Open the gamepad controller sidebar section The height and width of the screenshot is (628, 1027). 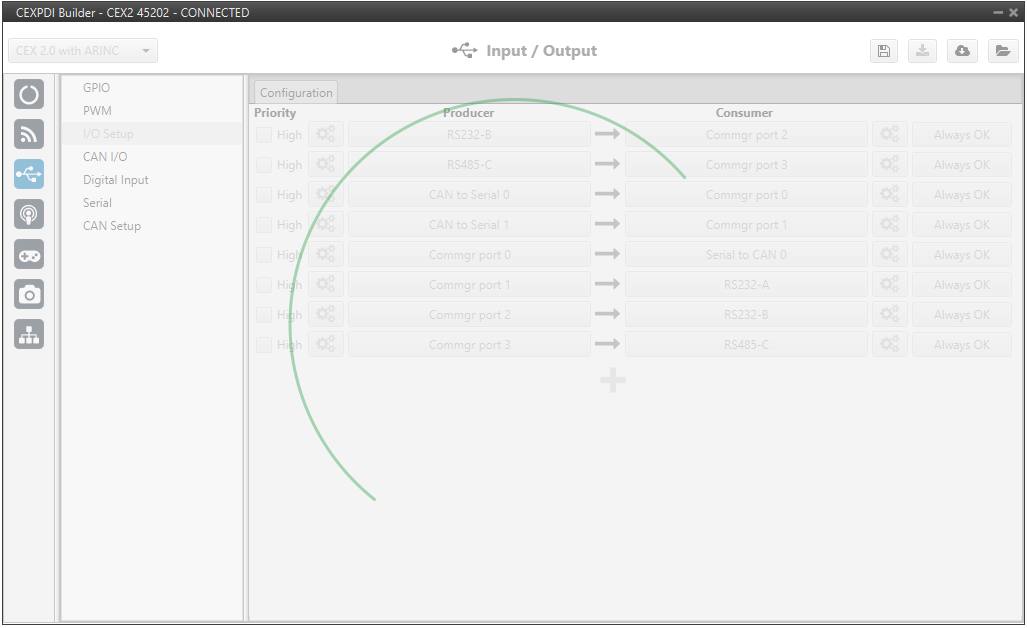tap(29, 254)
